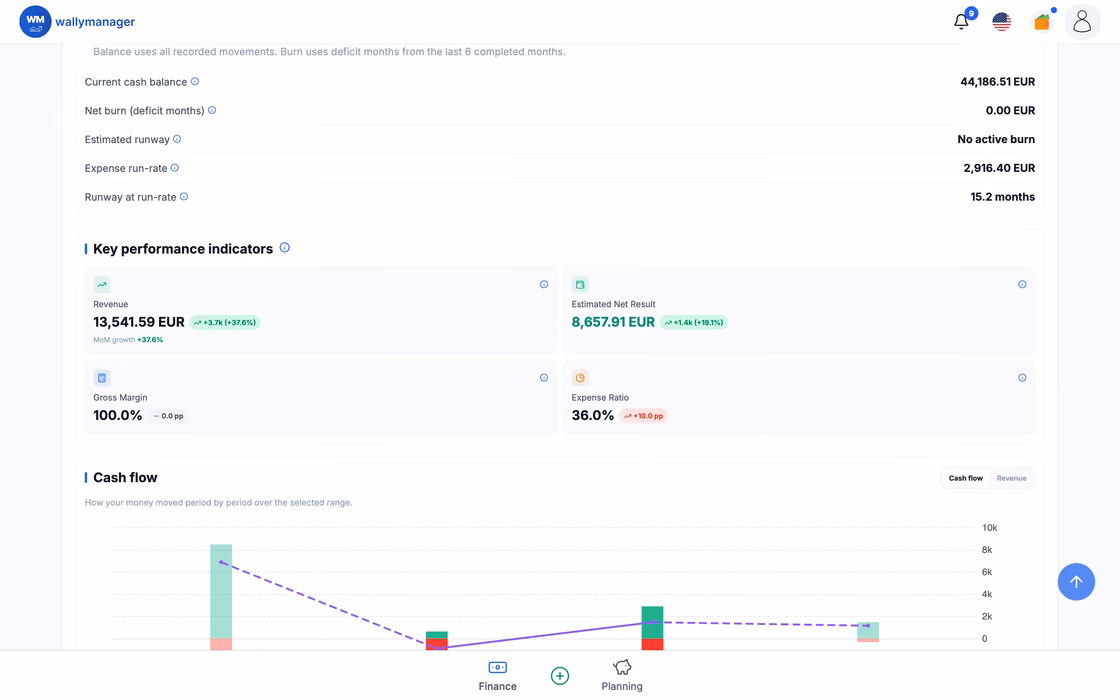
Task: Click the No active burn text
Action: click(x=996, y=139)
